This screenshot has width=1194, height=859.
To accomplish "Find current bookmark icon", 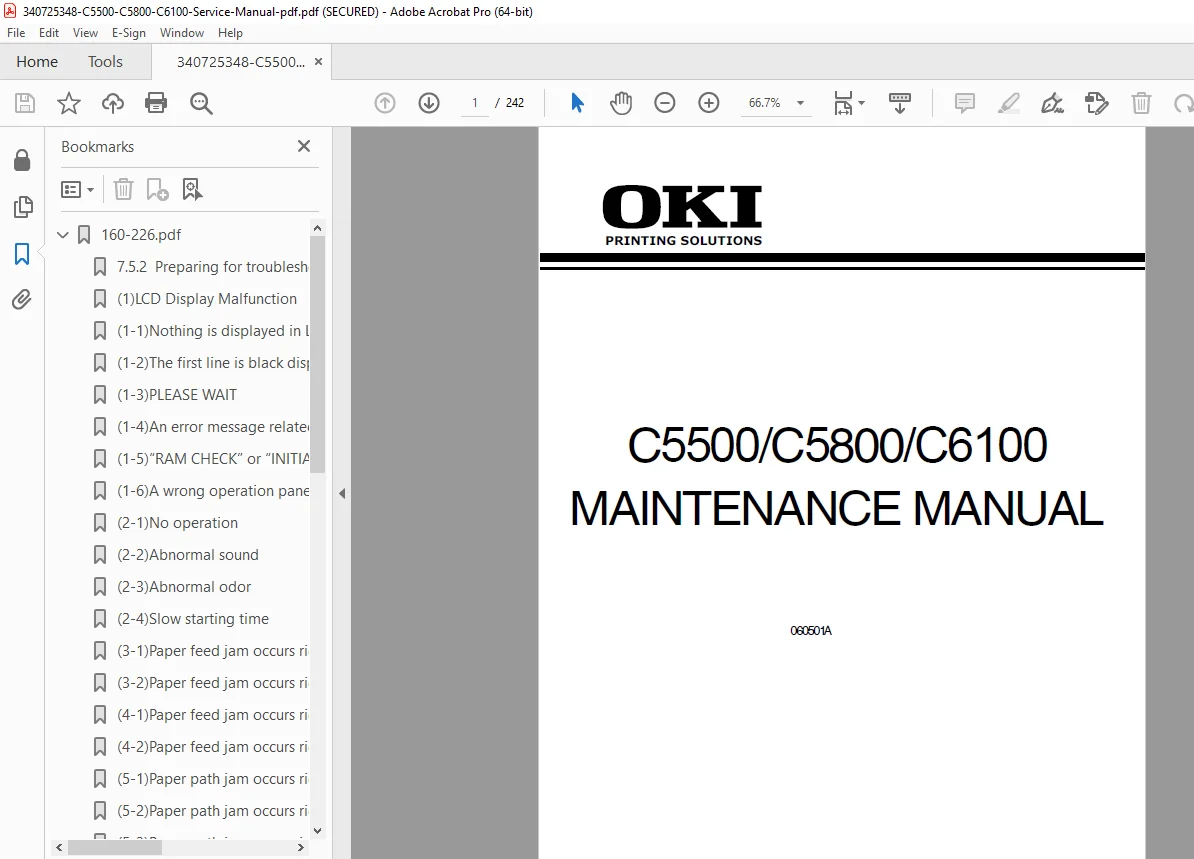I will [x=192, y=189].
